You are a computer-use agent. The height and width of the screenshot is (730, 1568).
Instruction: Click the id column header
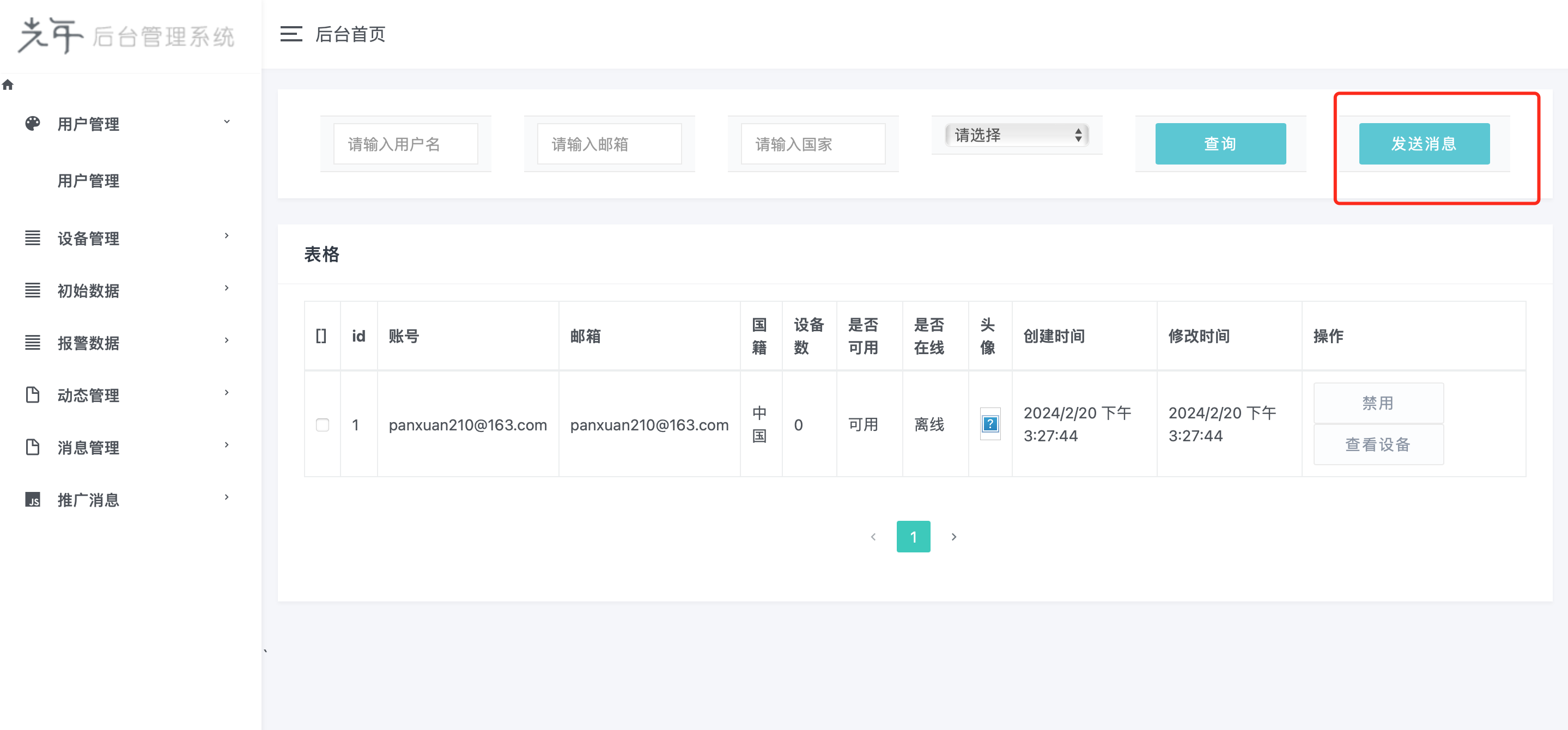(x=358, y=336)
